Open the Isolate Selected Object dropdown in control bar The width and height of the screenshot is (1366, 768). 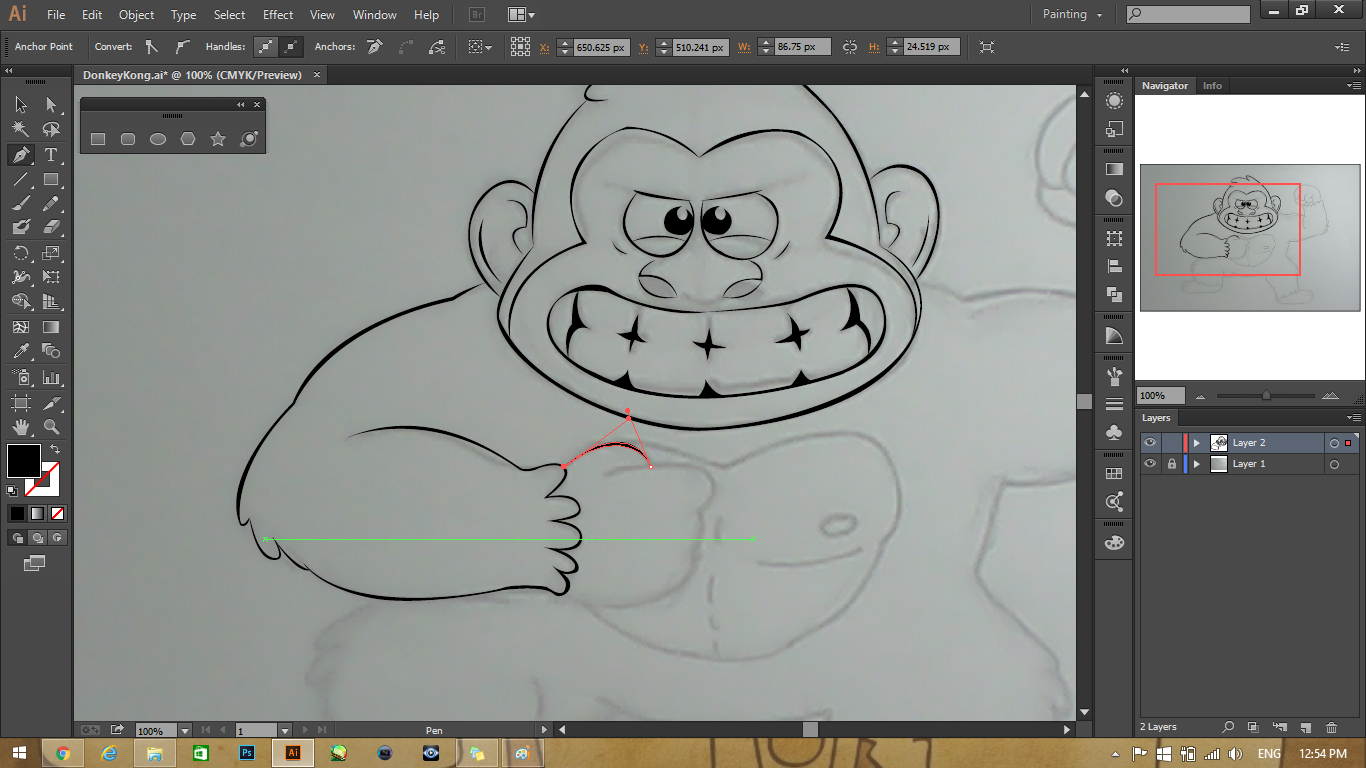(x=481, y=47)
